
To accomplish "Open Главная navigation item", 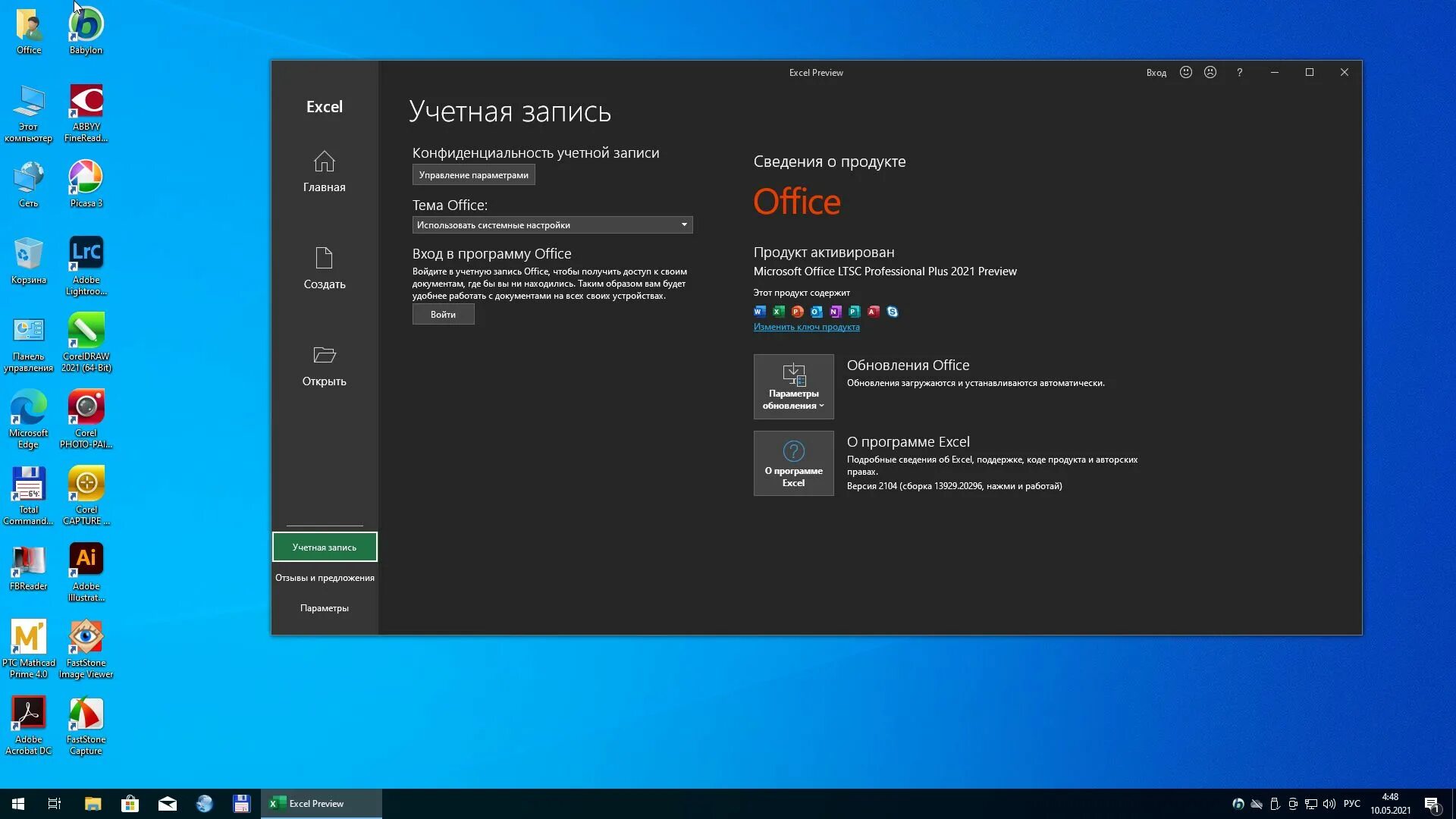I will (324, 171).
